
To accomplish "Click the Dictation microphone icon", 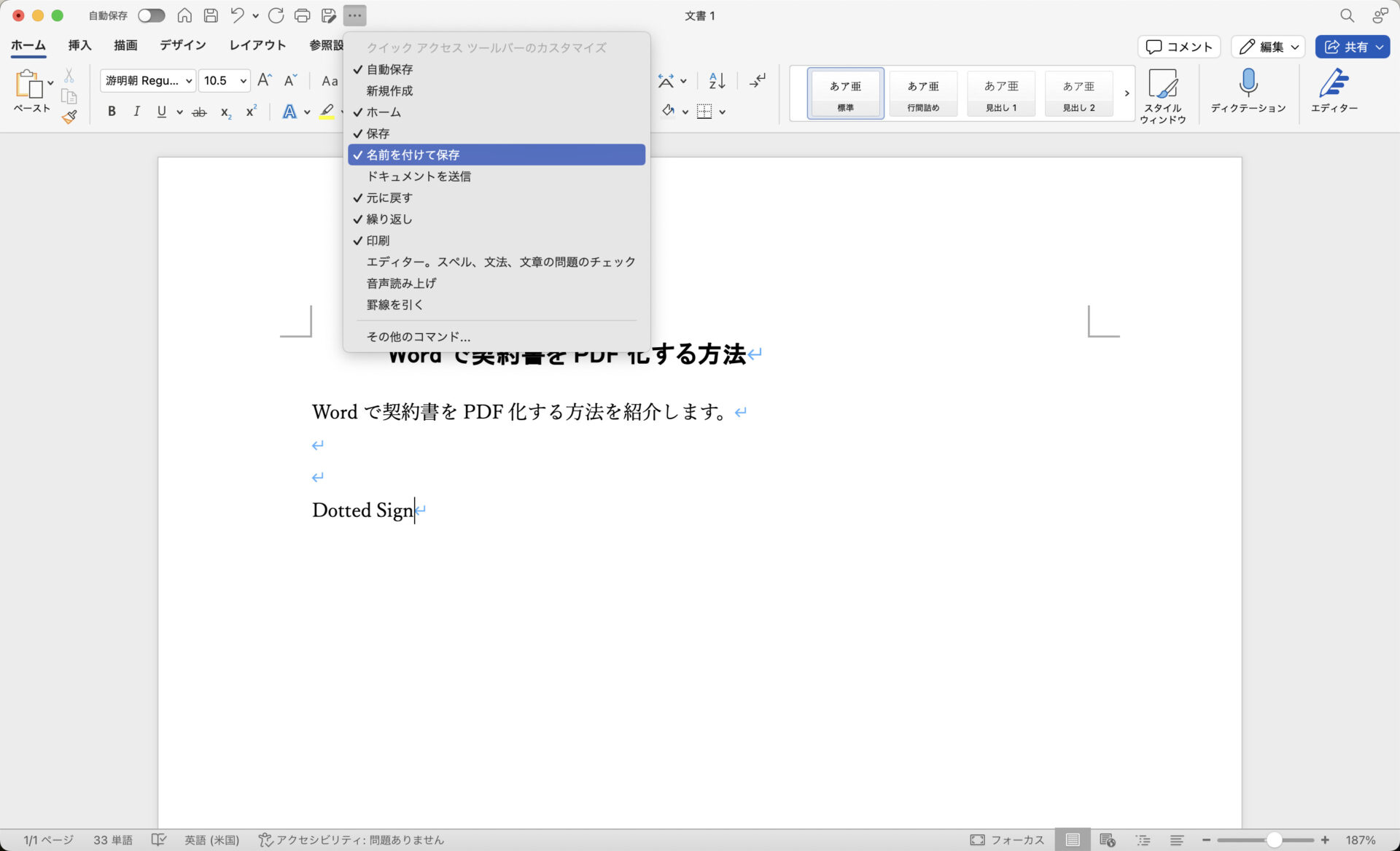I will (1248, 82).
